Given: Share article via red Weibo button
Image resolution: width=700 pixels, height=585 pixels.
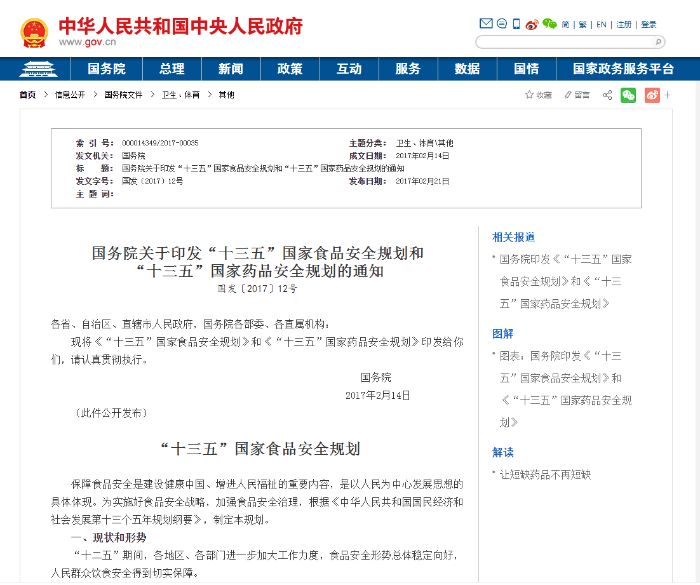Looking at the screenshot, I should pyautogui.click(x=652, y=95).
